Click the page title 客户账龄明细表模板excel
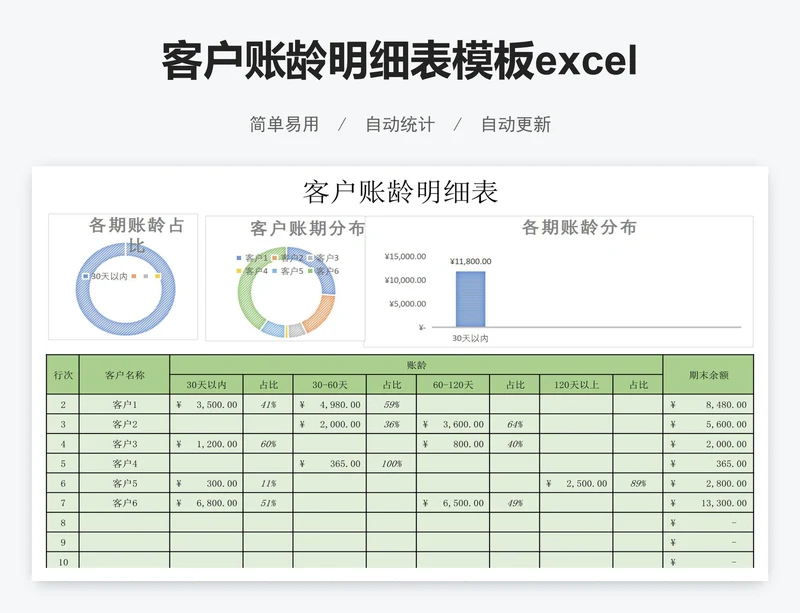The image size is (800, 613). (x=399, y=61)
